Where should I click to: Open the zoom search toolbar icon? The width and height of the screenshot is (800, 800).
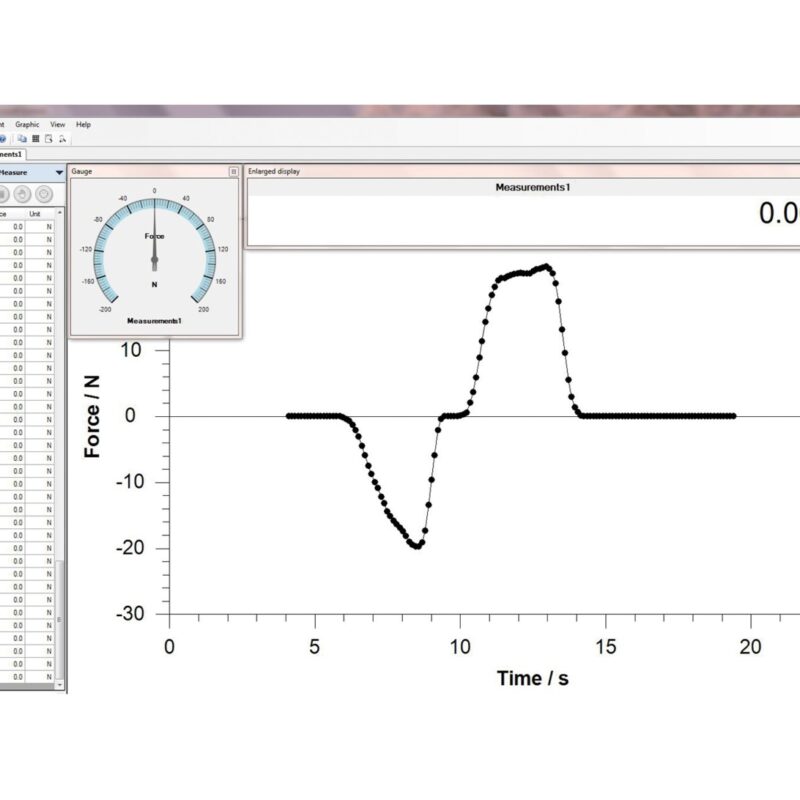point(62,138)
